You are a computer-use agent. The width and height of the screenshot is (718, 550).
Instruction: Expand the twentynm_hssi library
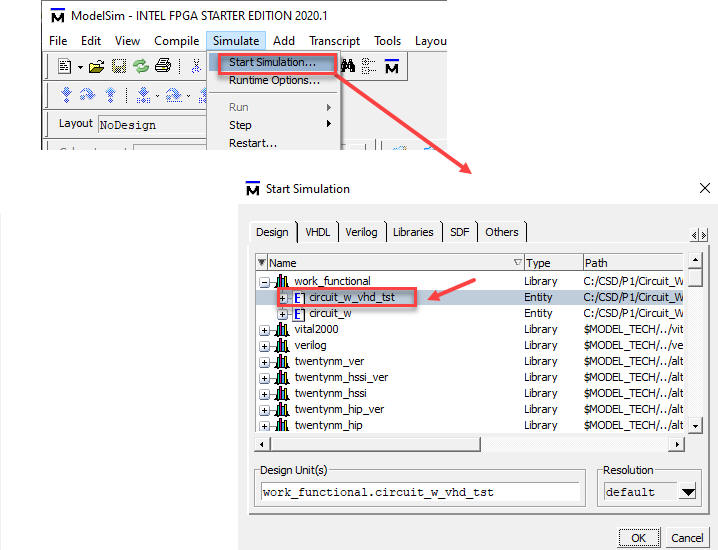[x=264, y=394]
